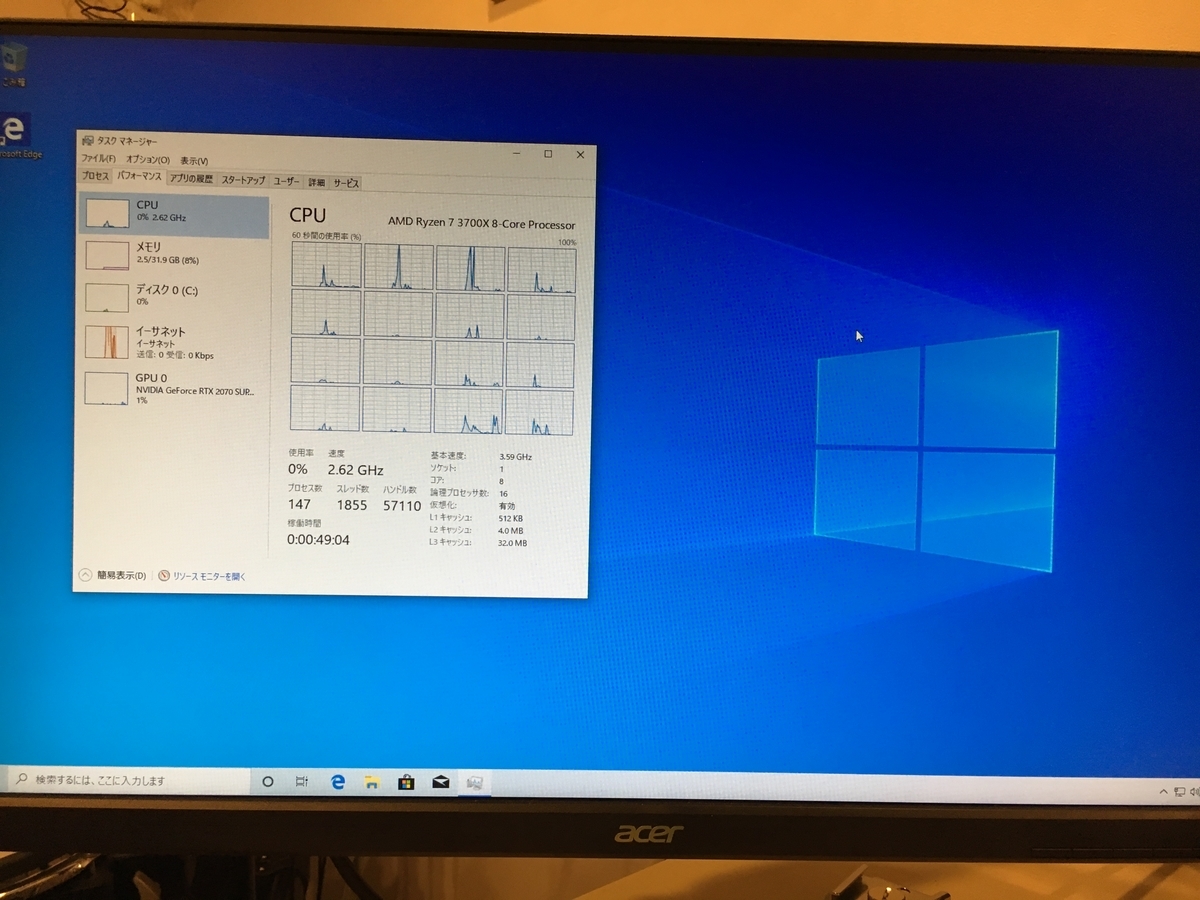
Task: Open Microsoft Store from the taskbar
Action: pos(406,783)
